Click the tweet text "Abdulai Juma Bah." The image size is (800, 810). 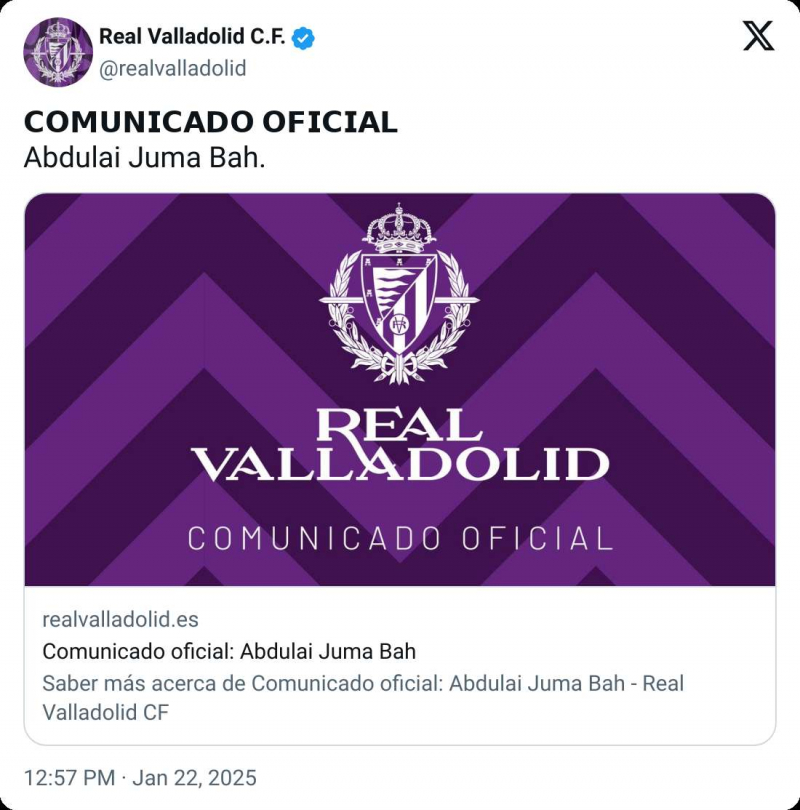point(144,158)
